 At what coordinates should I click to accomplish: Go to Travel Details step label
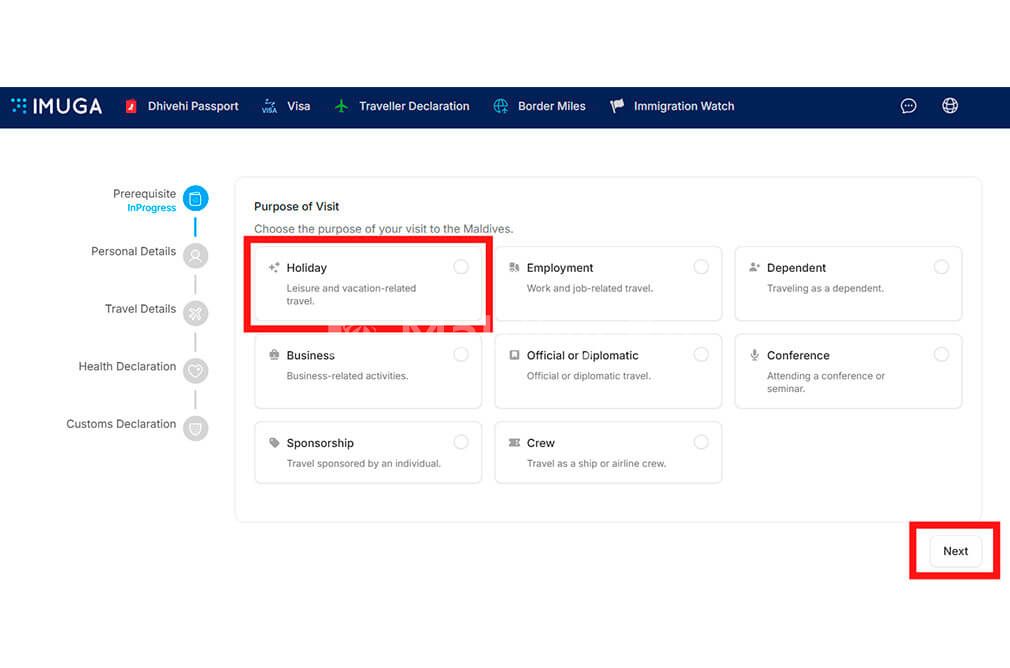(x=140, y=309)
